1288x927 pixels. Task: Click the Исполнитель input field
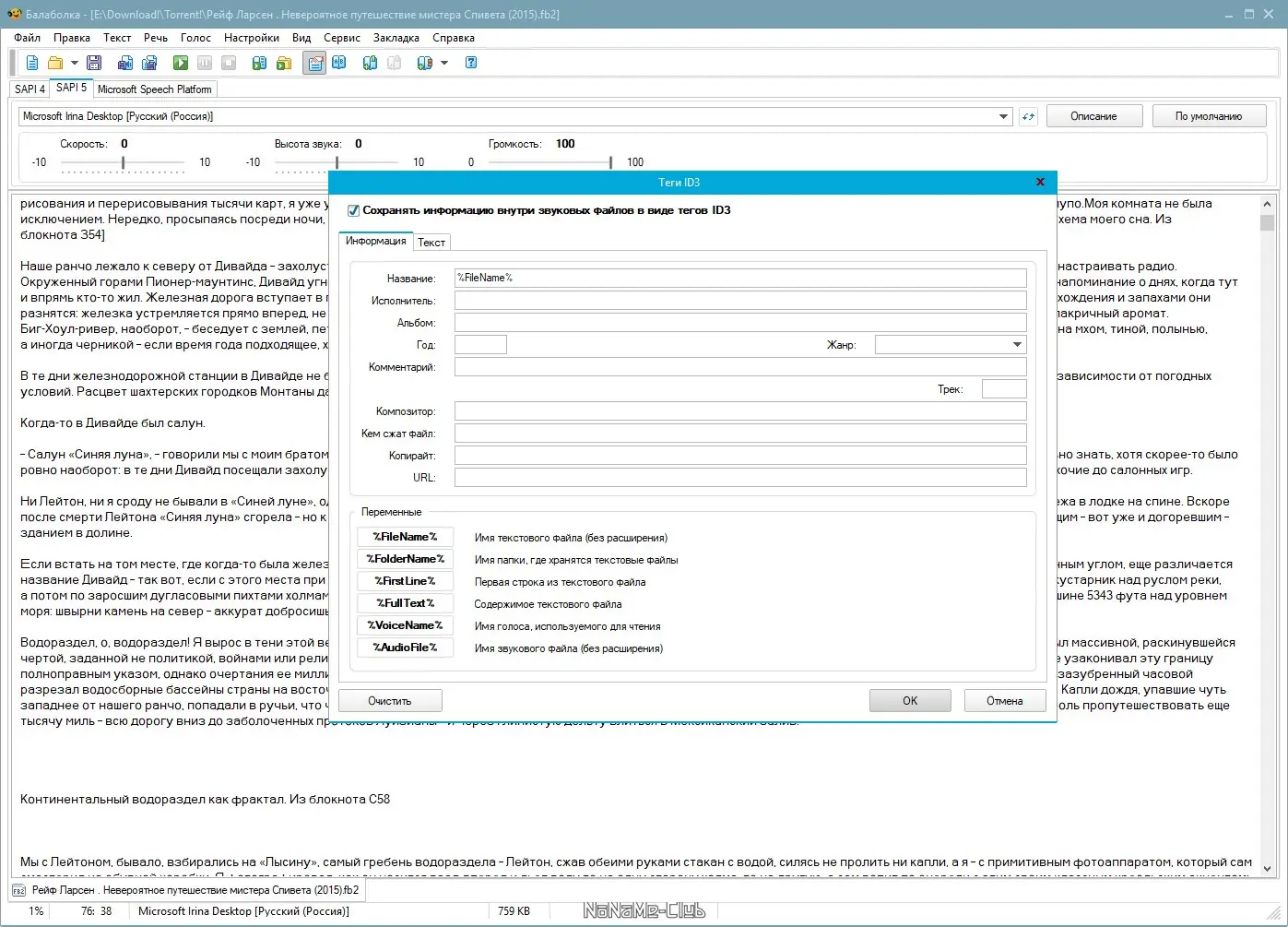[740, 301]
